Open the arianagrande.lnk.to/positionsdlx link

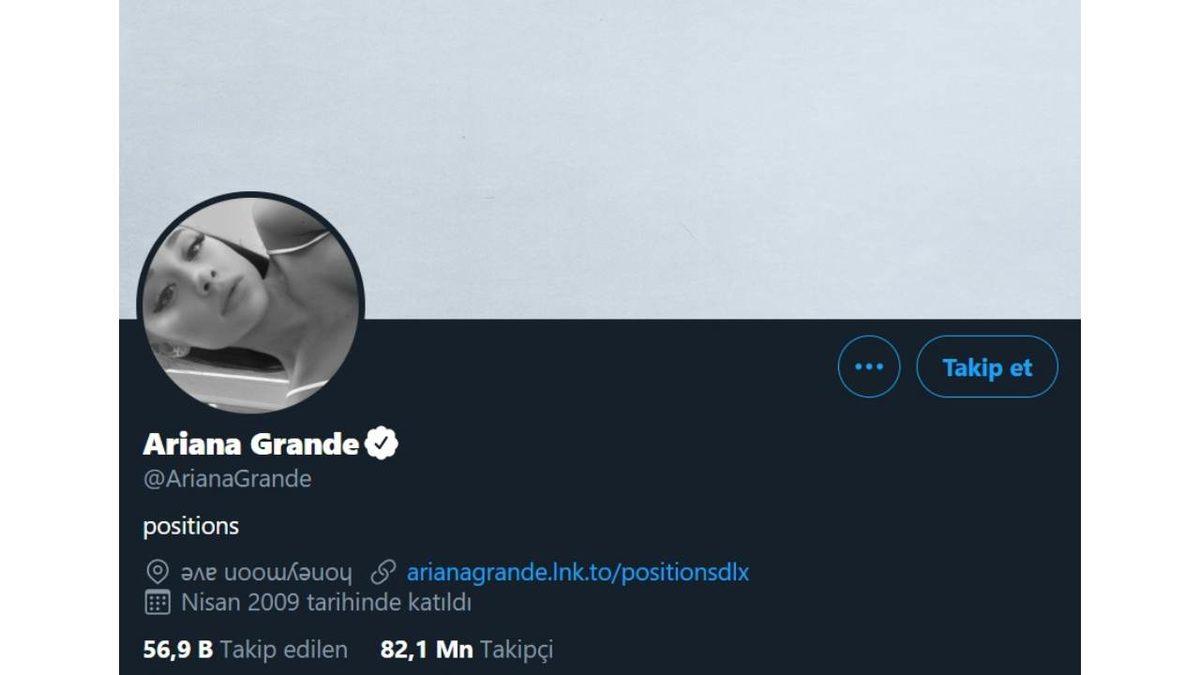582,571
